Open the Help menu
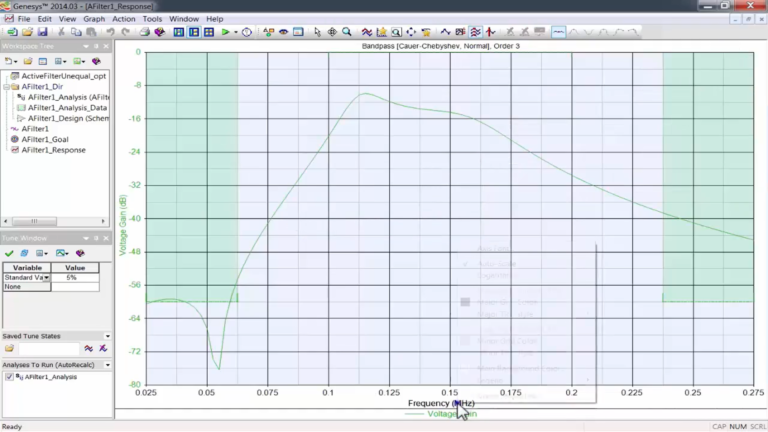Image resolution: width=768 pixels, height=432 pixels. point(215,19)
